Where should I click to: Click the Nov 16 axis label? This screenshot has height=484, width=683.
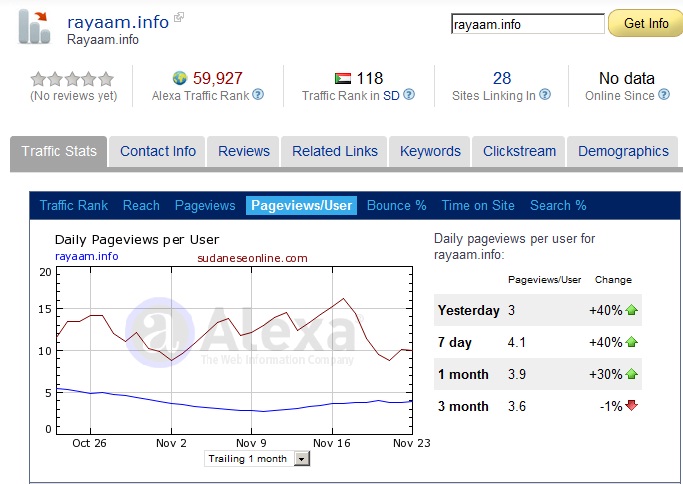pos(331,443)
